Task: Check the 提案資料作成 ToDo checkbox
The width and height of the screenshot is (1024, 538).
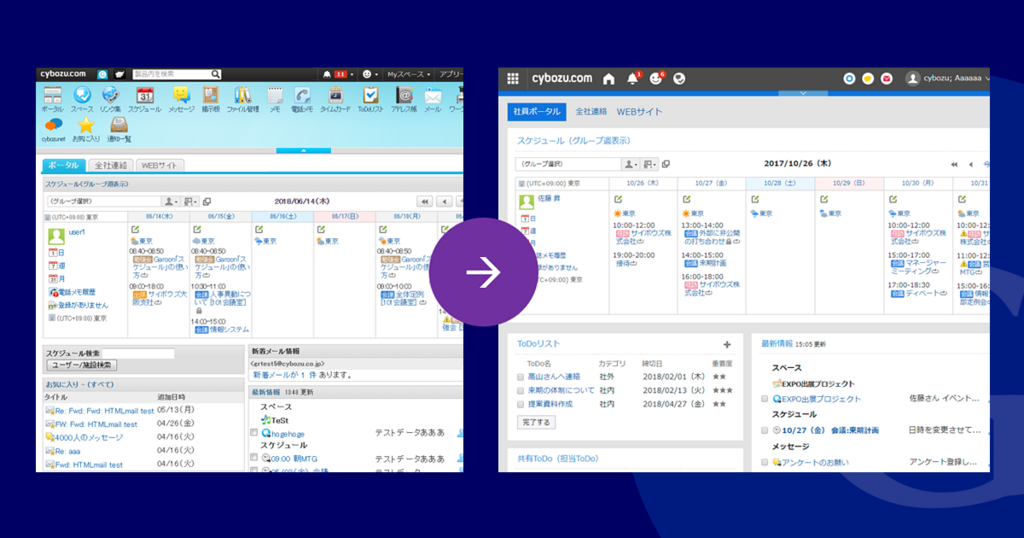Action: click(520, 405)
